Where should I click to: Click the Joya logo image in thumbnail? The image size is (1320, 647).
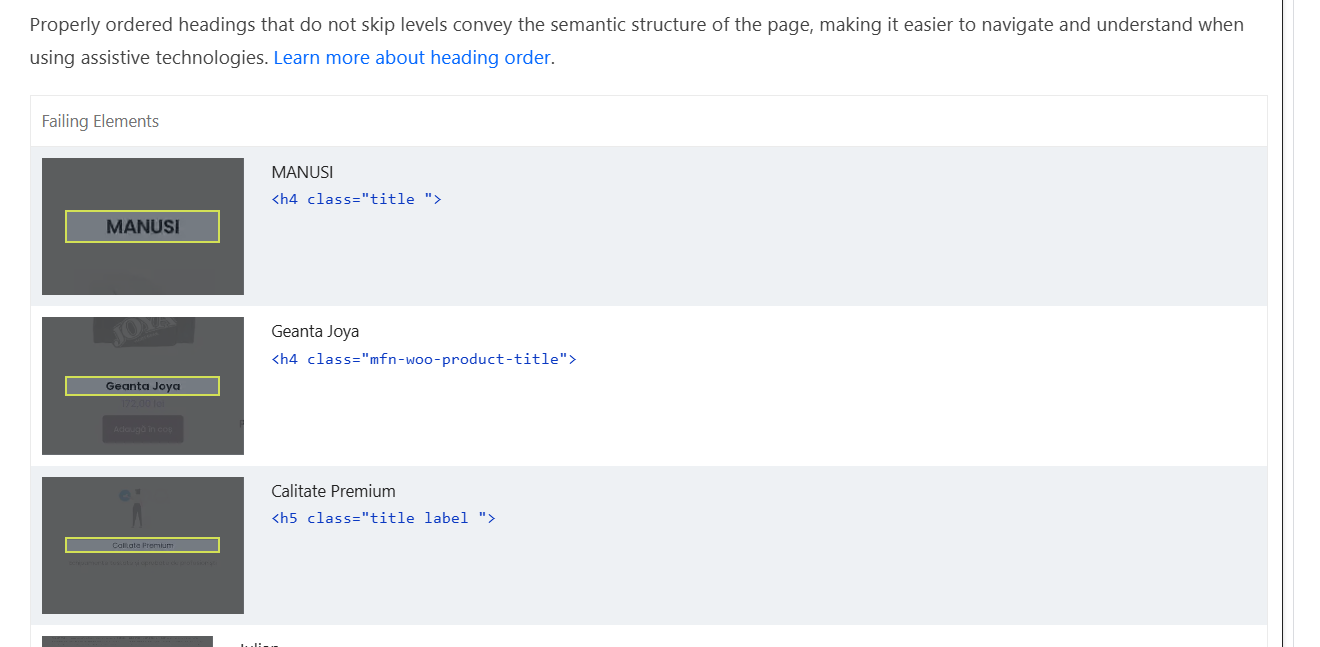pos(143,332)
